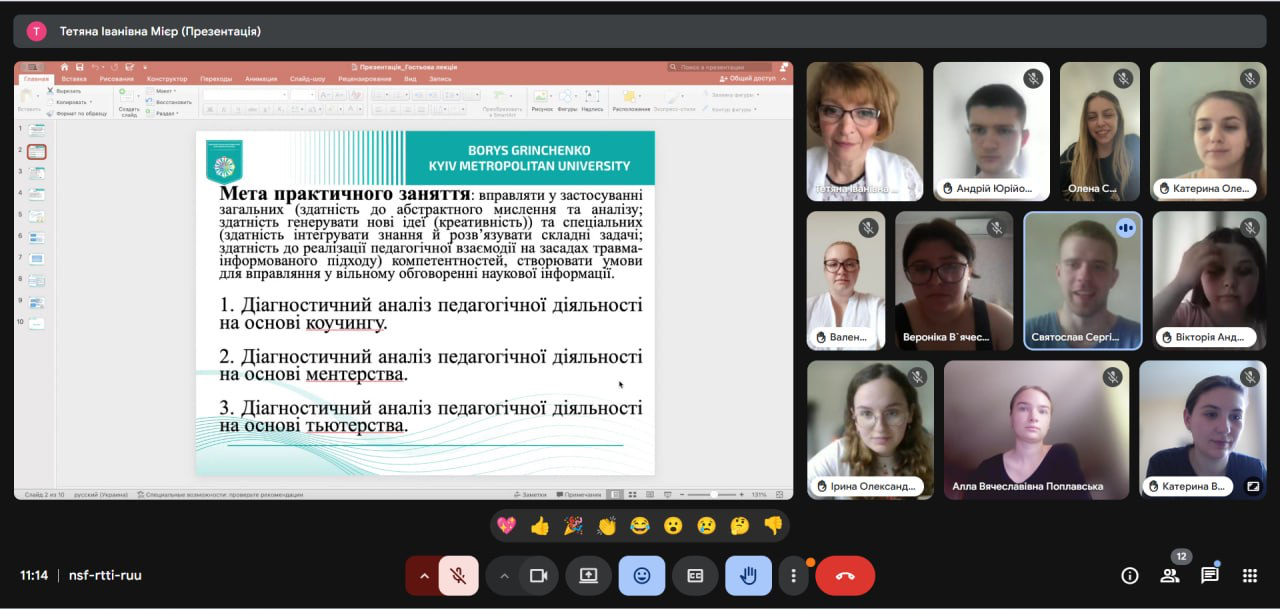Screen dimensions: 1280x609
Task: Send the thumbs up reaction
Action: pos(540,525)
